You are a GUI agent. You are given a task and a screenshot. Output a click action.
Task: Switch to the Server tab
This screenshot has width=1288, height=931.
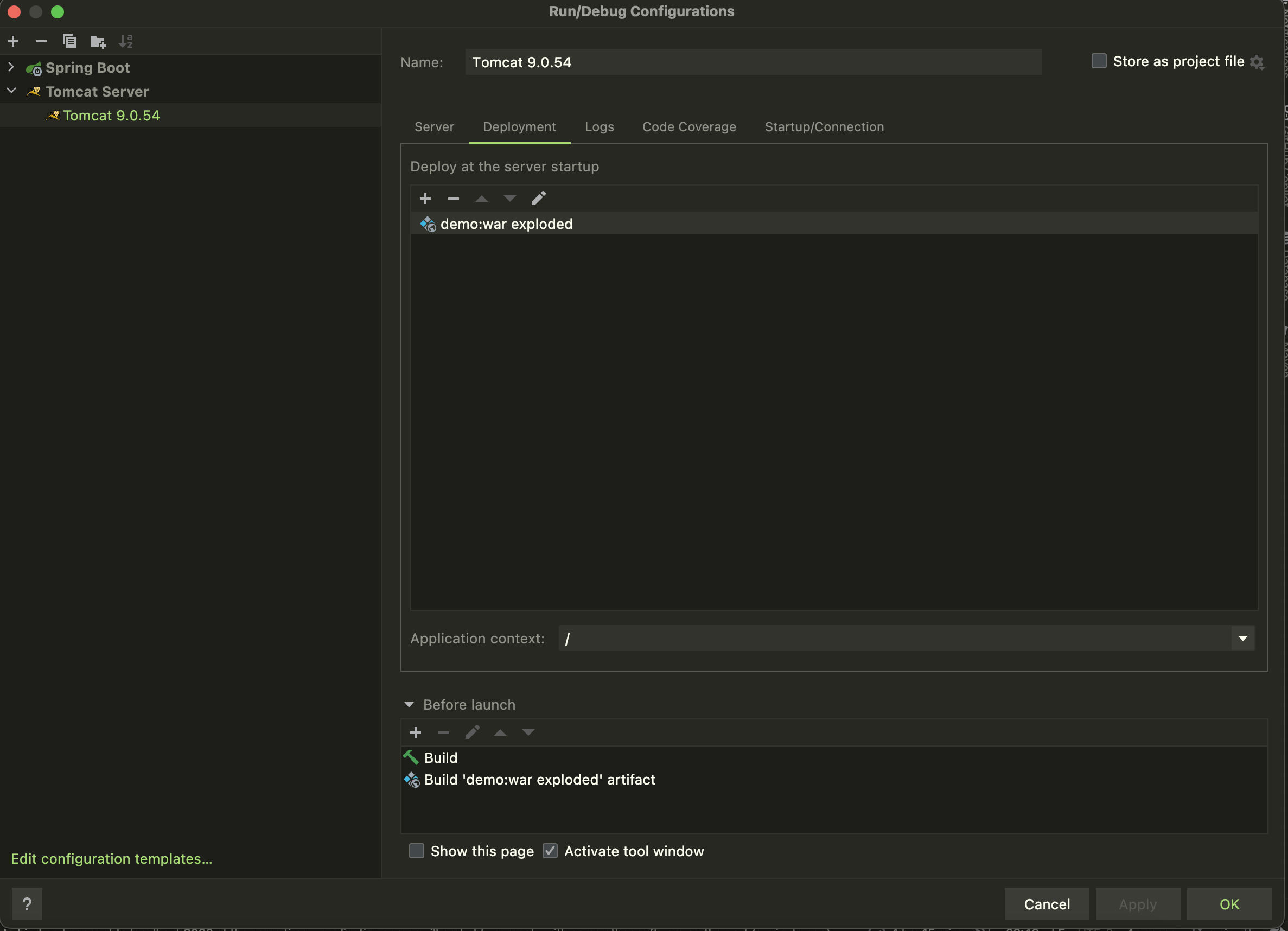[435, 126]
